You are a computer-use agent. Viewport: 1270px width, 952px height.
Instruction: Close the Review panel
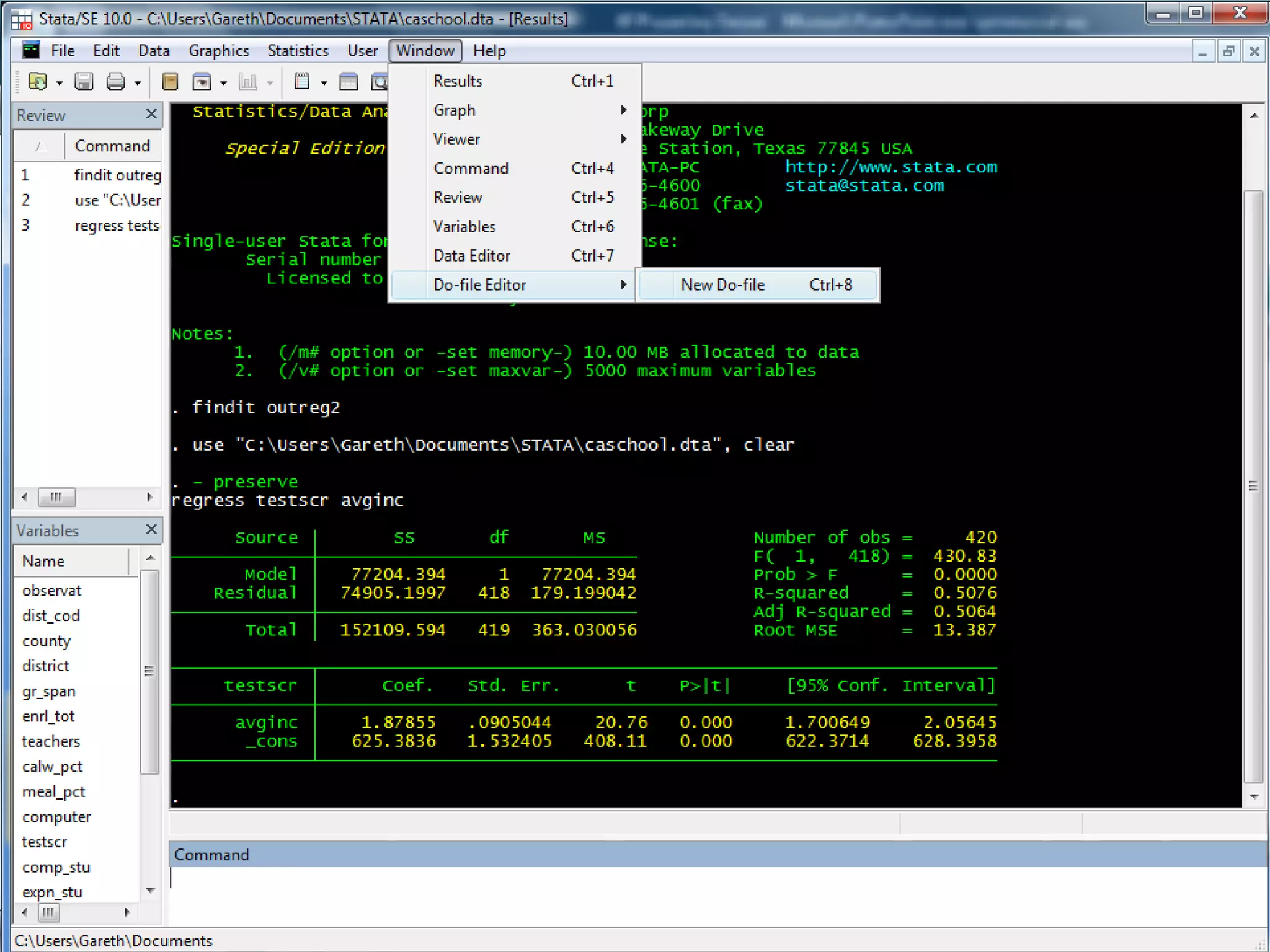pyautogui.click(x=151, y=114)
